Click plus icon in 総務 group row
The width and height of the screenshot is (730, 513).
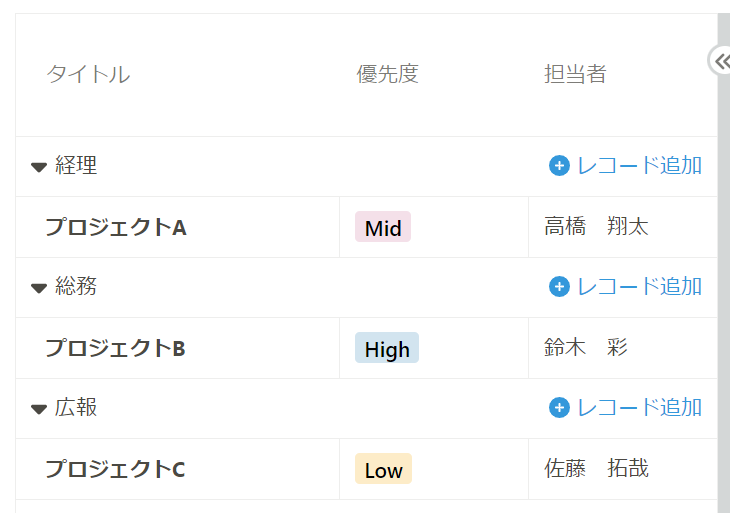click(x=559, y=287)
